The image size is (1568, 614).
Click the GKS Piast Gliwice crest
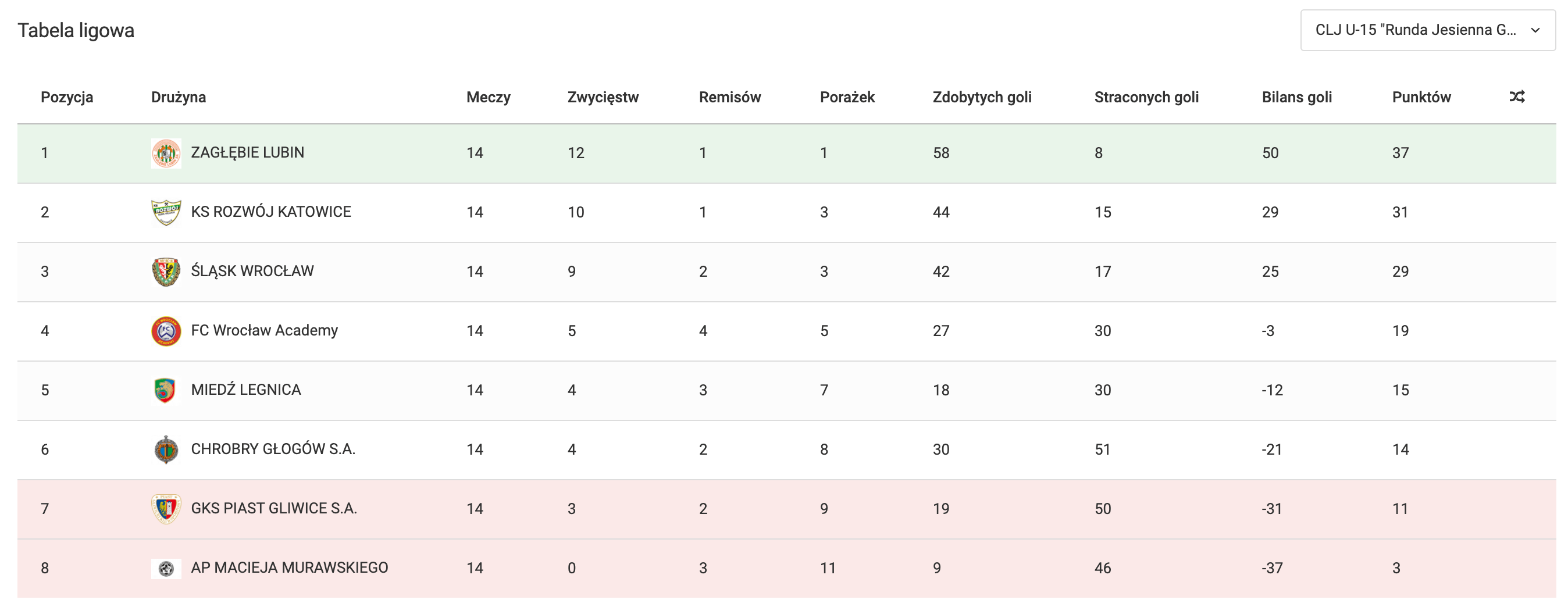point(166,509)
